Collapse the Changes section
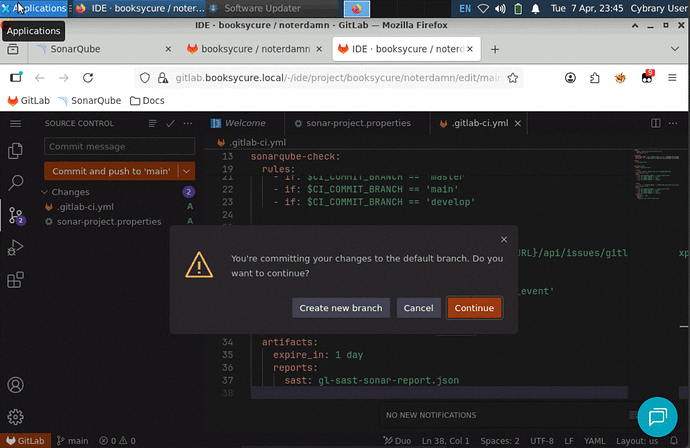The image size is (690, 448). click(45, 192)
